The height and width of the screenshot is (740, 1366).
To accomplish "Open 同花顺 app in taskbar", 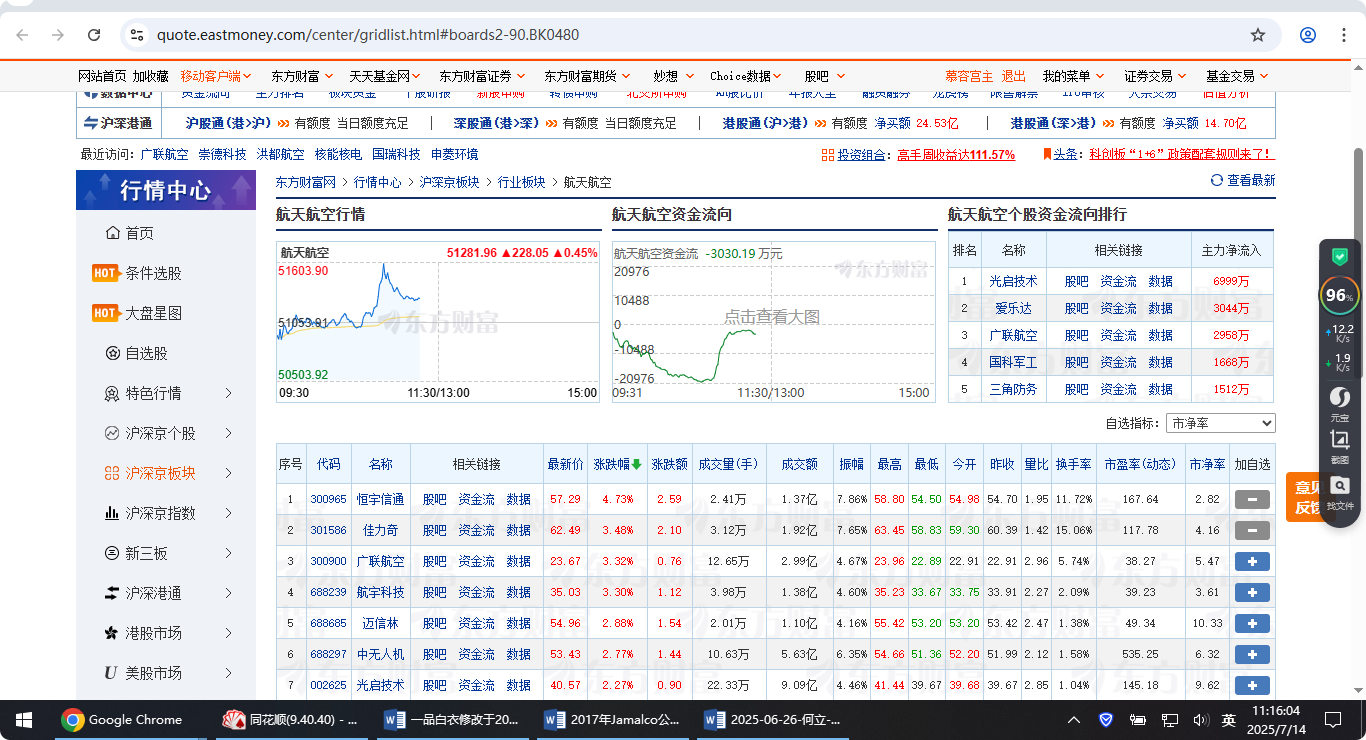I will click(x=291, y=720).
